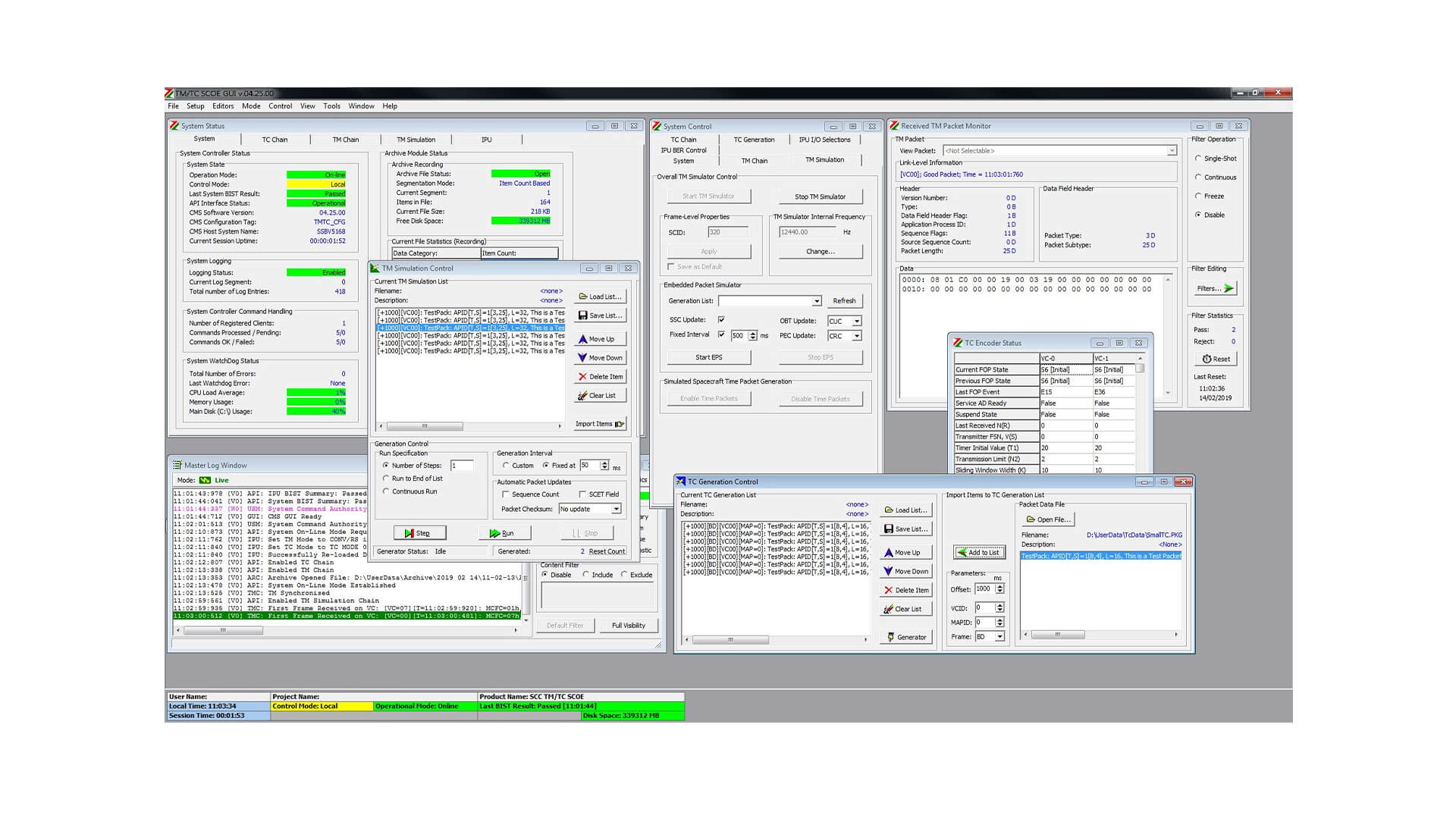Open Filters with the green arrow button

click(x=1214, y=288)
